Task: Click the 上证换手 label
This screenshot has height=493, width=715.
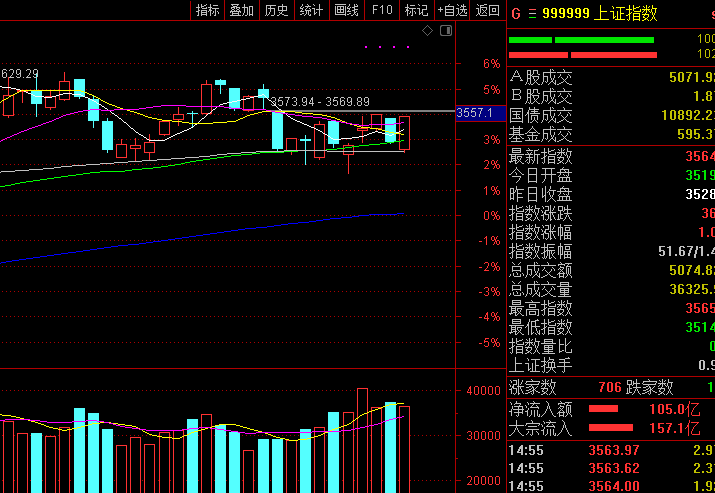Action: [x=540, y=366]
